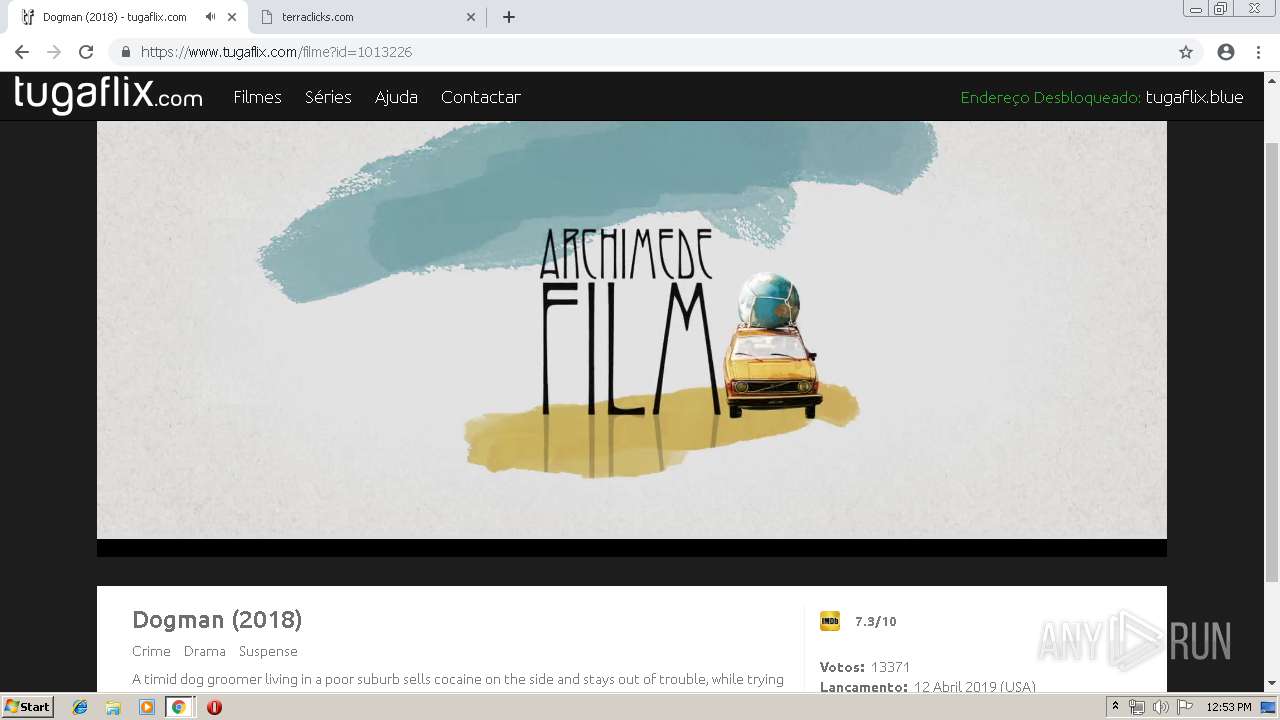The image size is (1280, 720).
Task: Close the terraclicks.com tab
Action: pos(472,17)
